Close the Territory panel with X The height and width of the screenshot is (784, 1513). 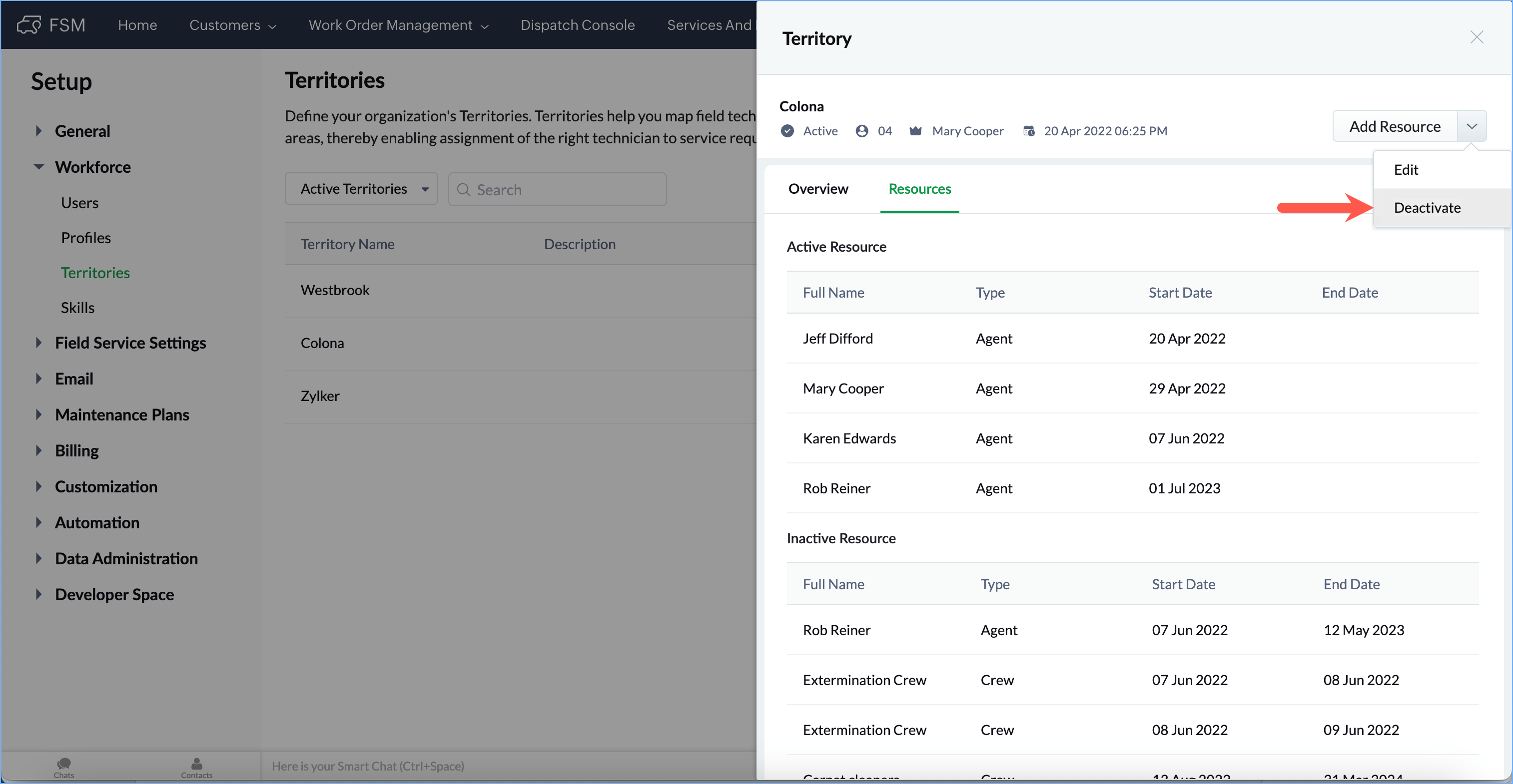[x=1477, y=37]
